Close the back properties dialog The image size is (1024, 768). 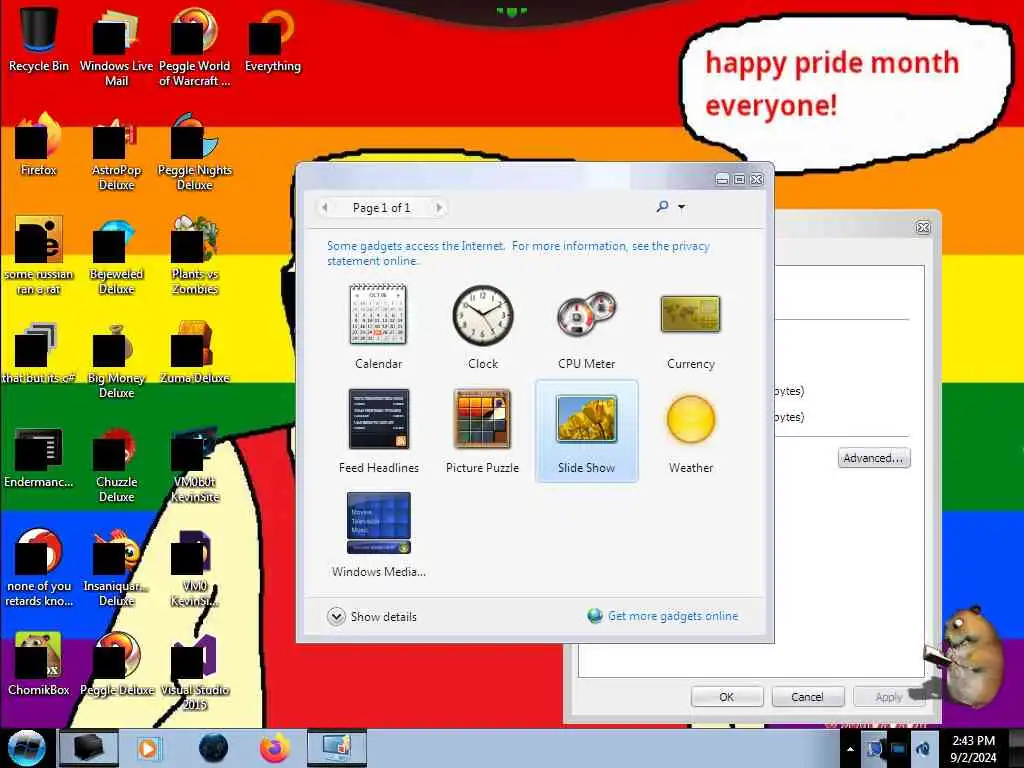923,227
